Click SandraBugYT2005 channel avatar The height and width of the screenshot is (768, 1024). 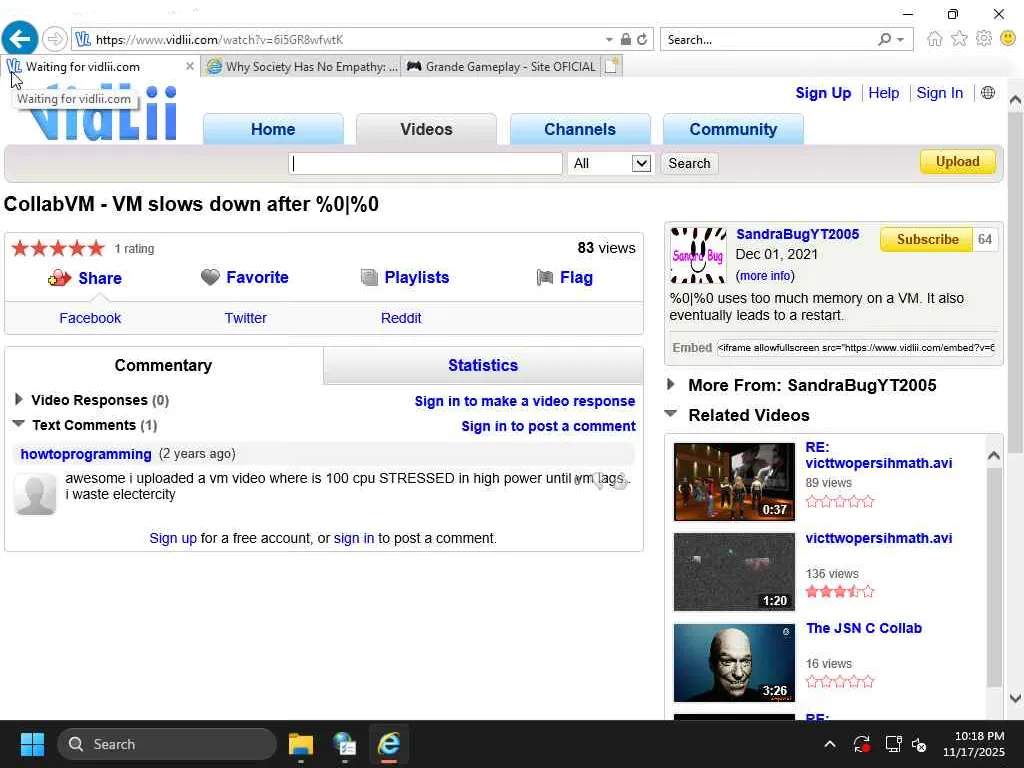click(698, 255)
